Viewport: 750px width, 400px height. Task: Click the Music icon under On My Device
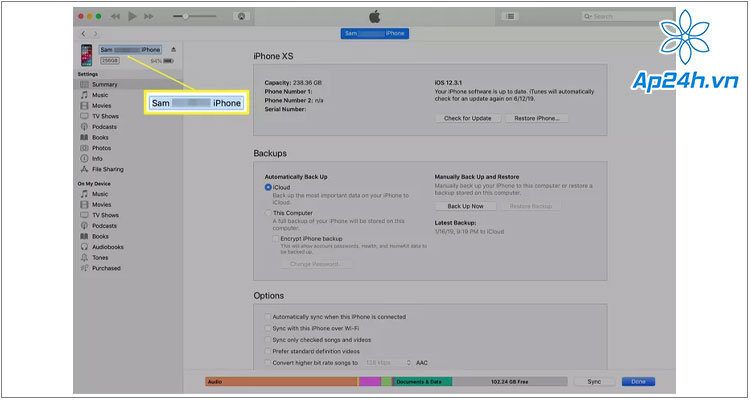(x=84, y=194)
